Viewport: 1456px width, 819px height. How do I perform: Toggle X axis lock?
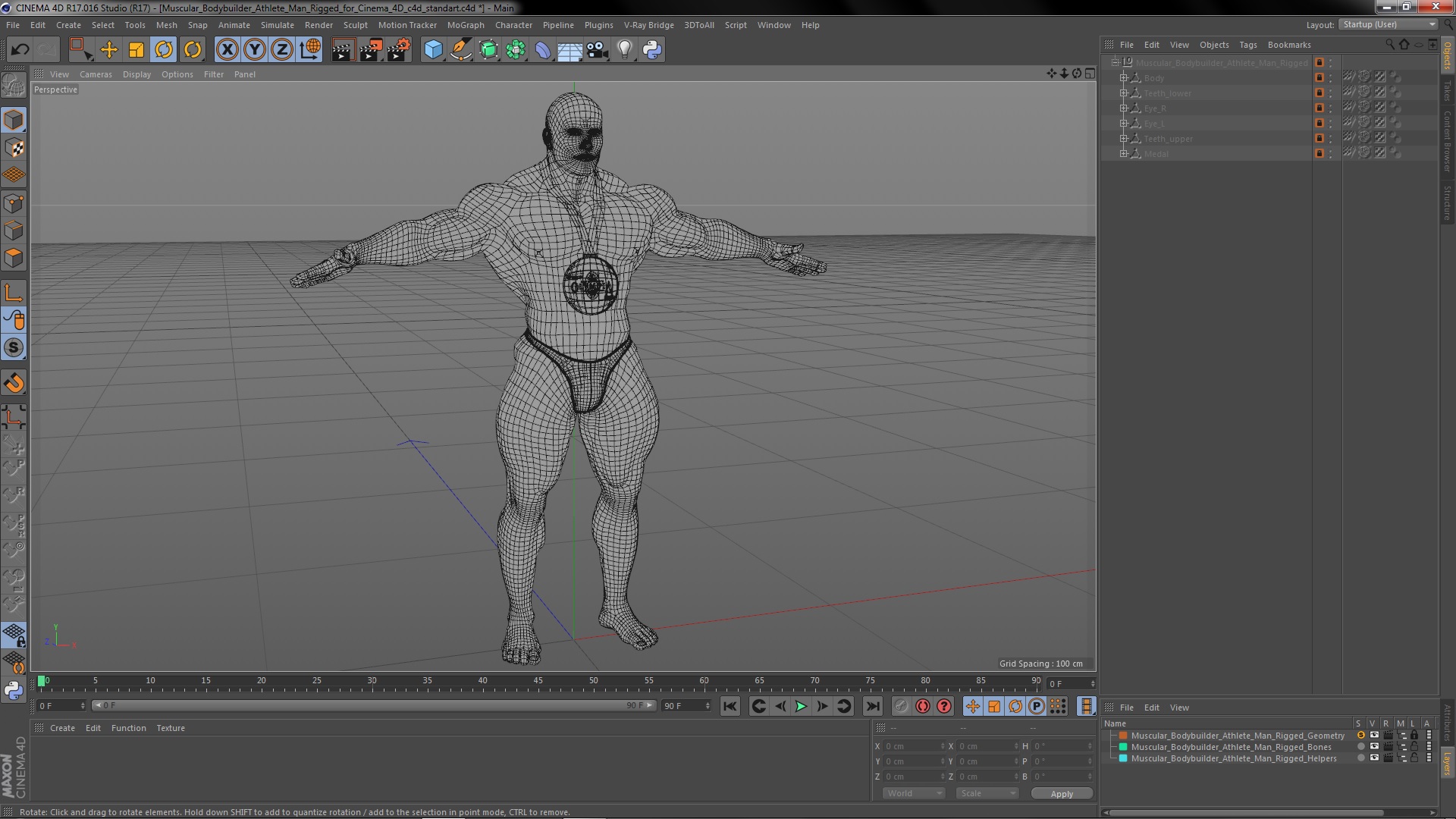(x=227, y=50)
